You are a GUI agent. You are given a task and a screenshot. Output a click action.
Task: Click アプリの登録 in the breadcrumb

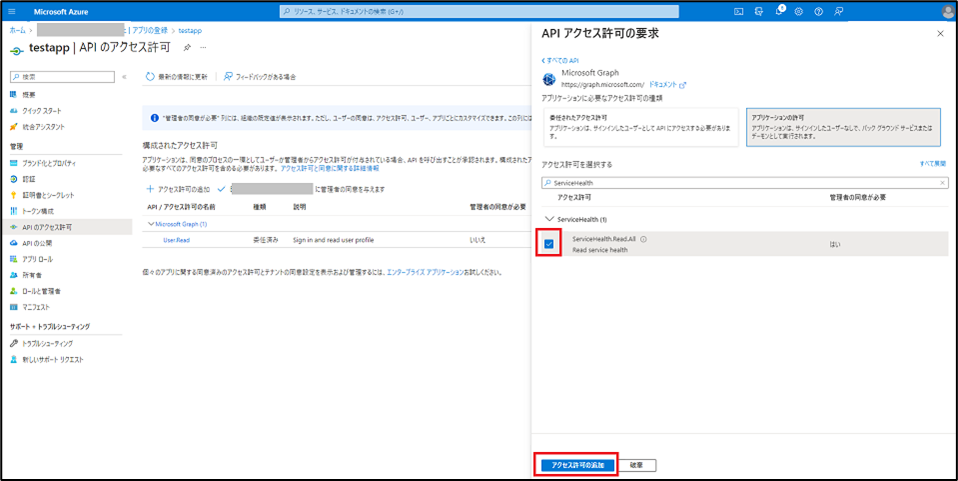pos(148,29)
